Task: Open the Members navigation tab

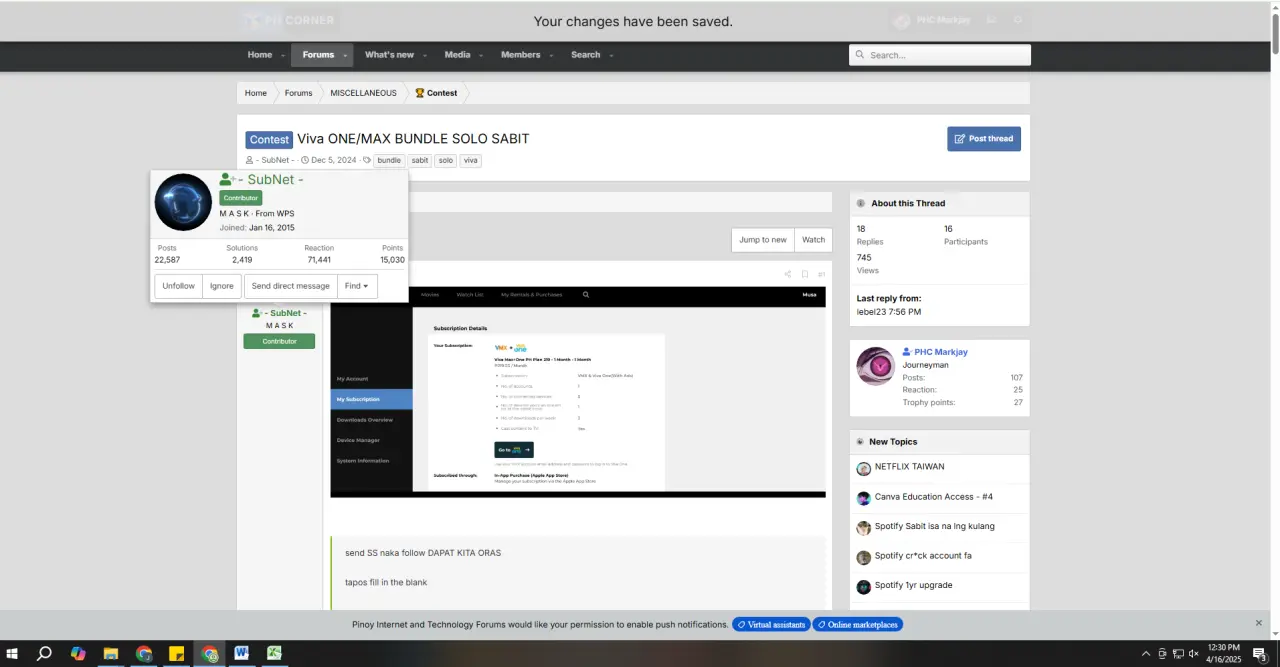Action: (520, 55)
